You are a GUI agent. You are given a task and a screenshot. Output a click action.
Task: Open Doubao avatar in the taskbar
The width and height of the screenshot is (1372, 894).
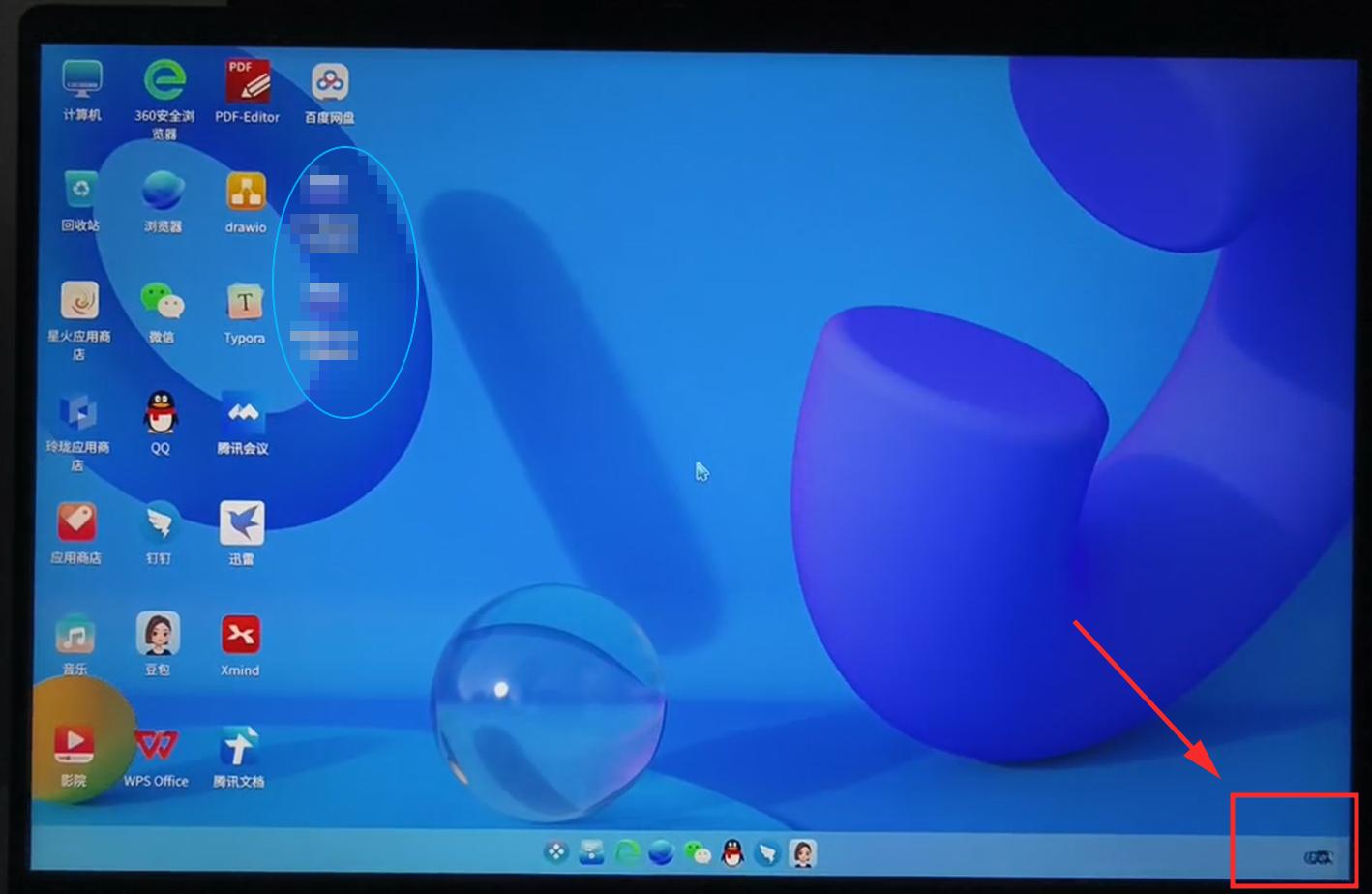(802, 852)
